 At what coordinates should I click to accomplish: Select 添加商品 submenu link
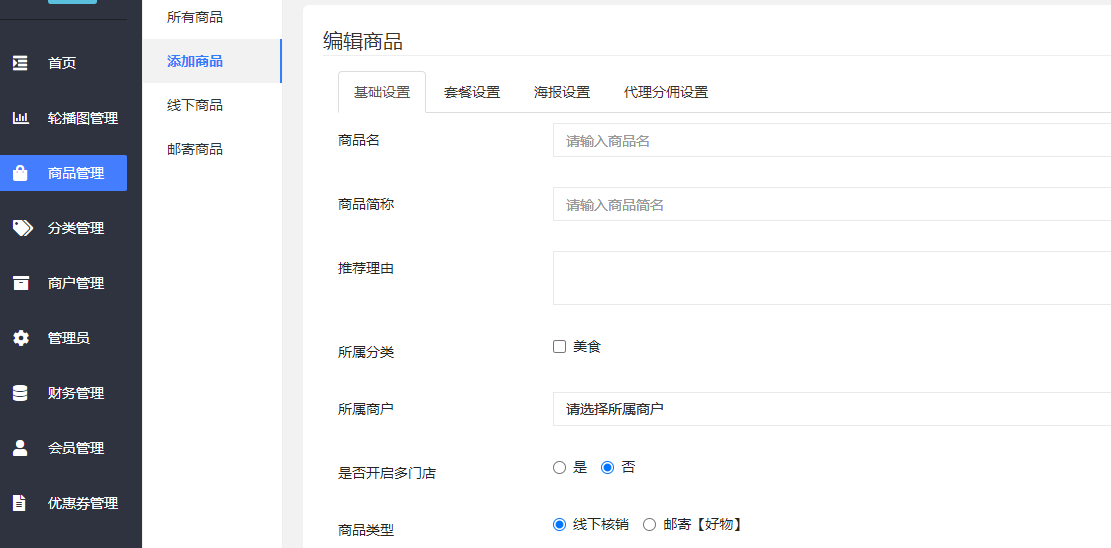pyautogui.click(x=212, y=61)
